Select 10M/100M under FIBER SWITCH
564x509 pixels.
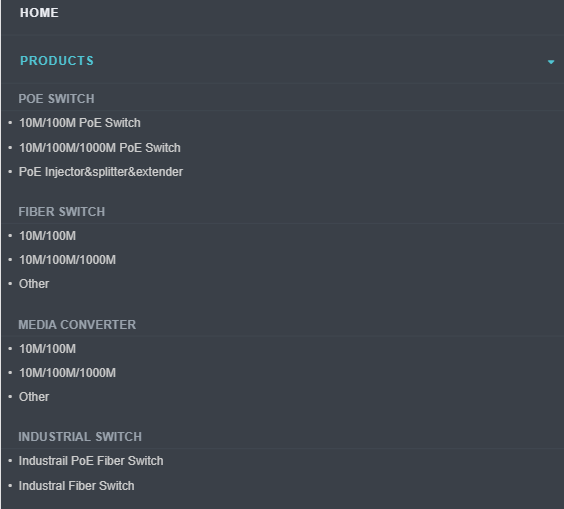click(47, 236)
